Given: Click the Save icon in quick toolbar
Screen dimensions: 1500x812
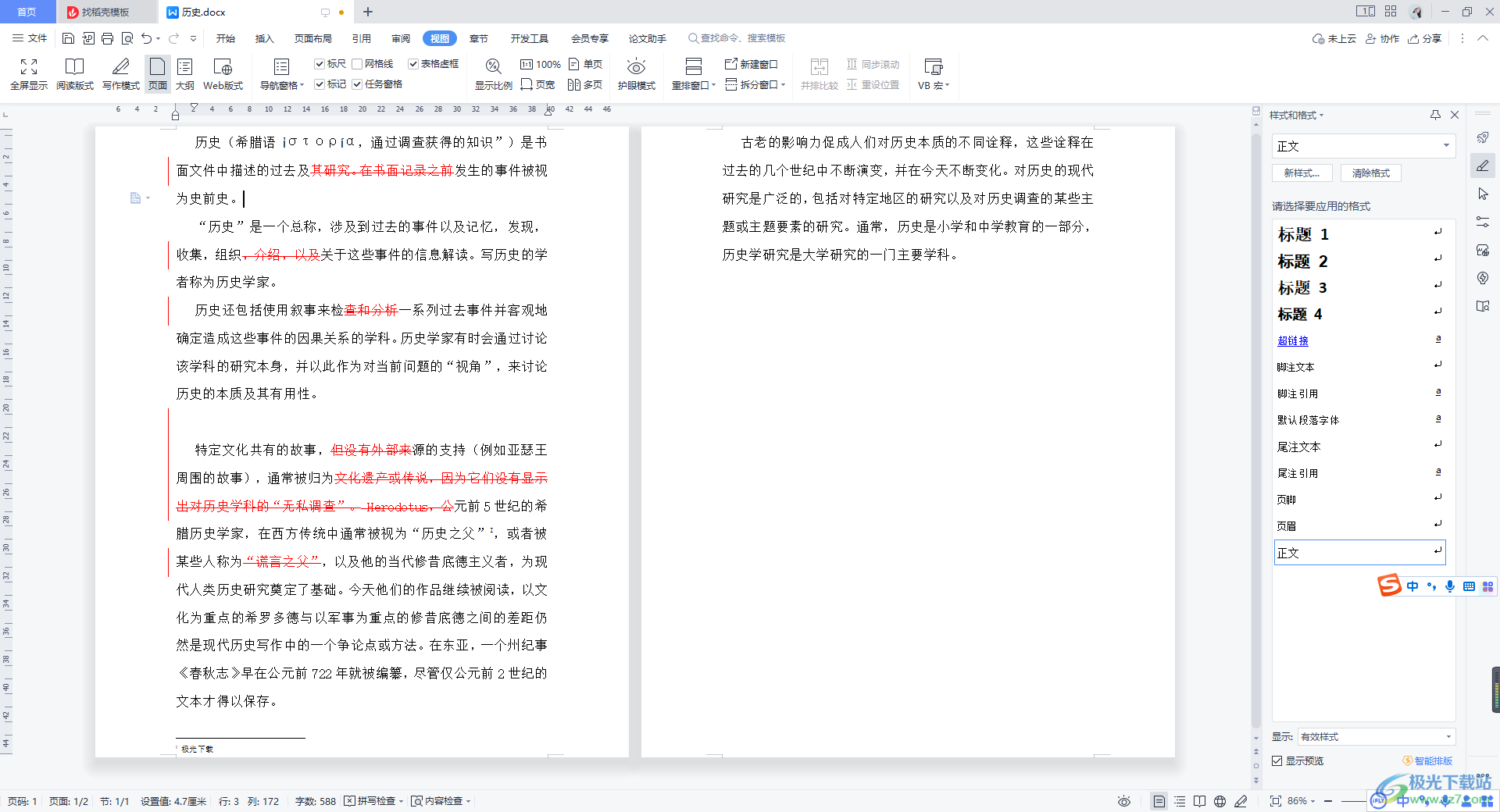Looking at the screenshot, I should pos(68,38).
